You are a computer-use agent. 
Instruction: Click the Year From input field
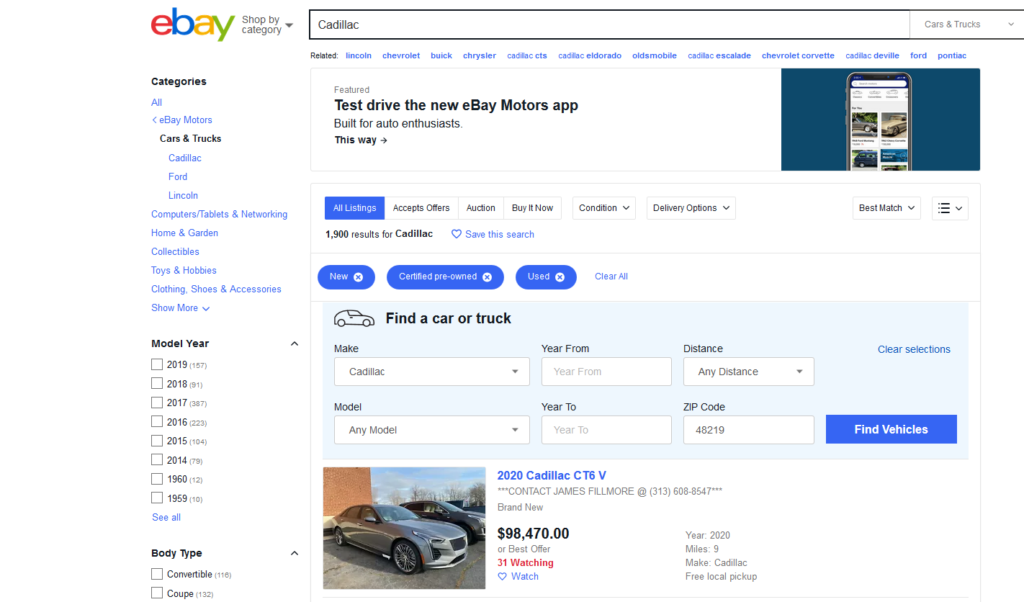tap(606, 372)
